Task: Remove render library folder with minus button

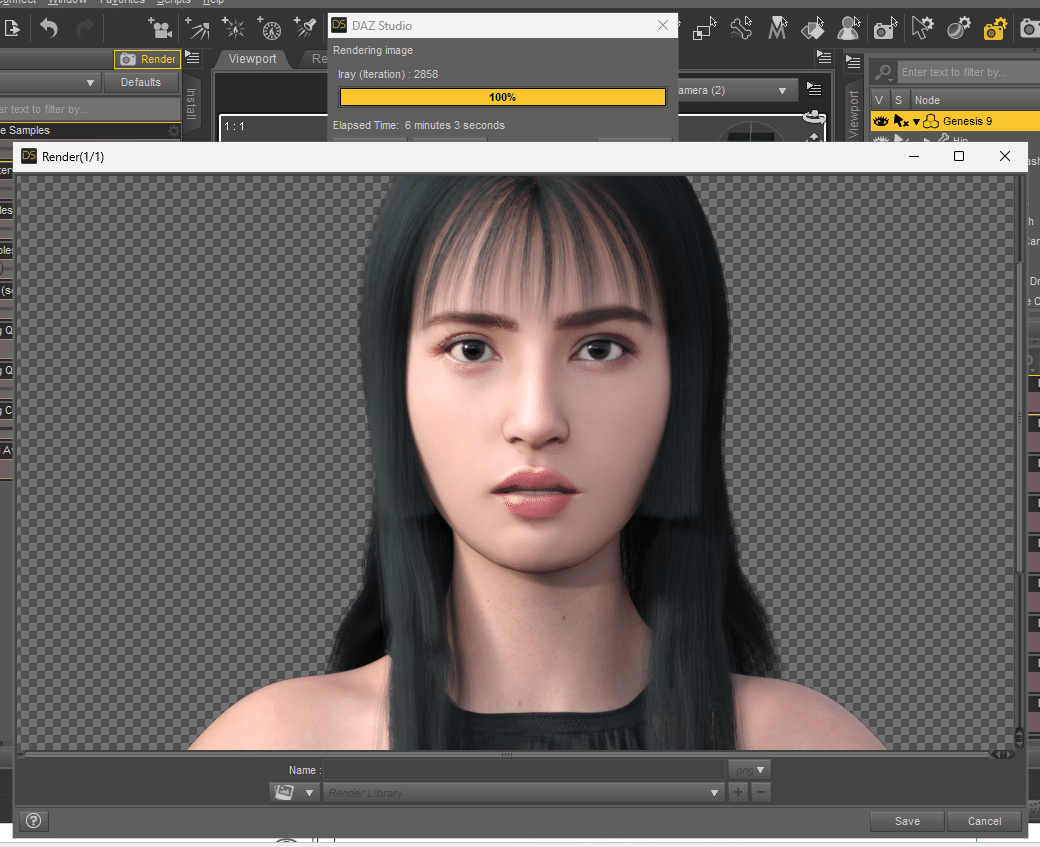Action: (761, 792)
